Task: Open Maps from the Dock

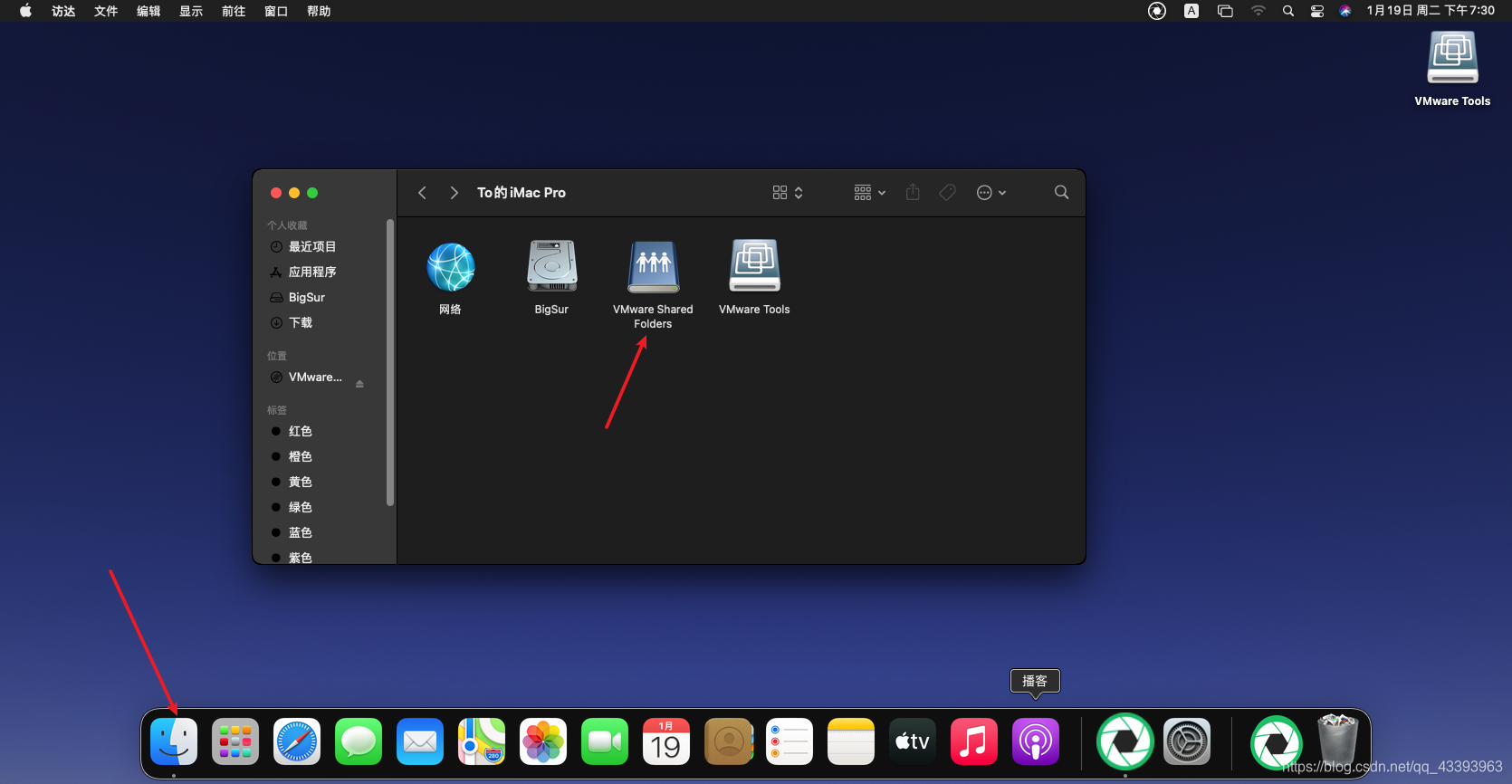Action: [482, 741]
